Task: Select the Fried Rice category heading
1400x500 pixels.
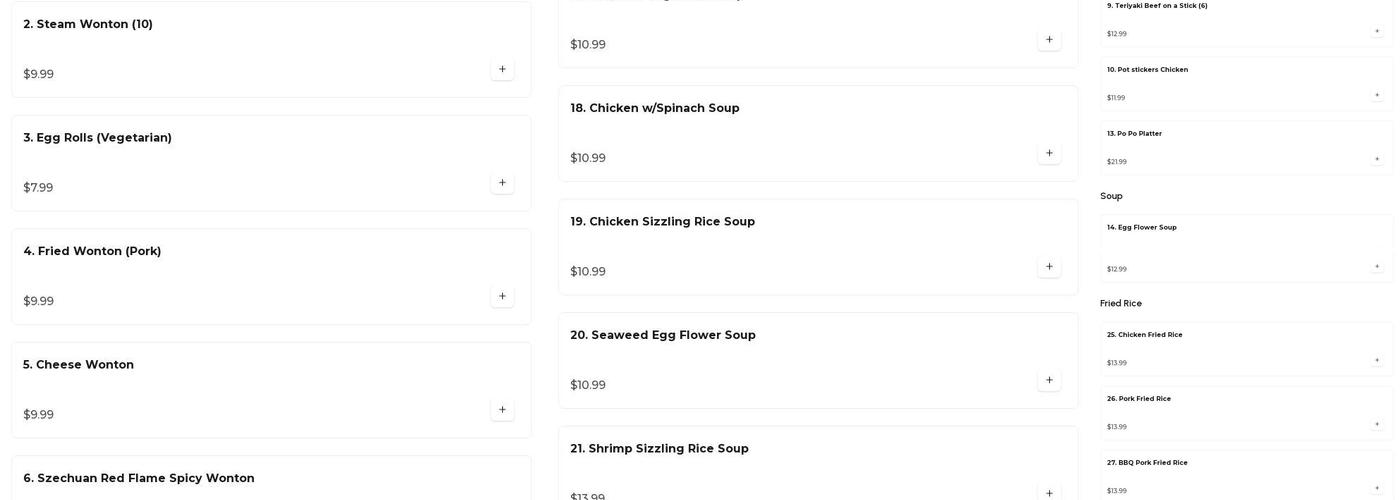Action: click(1121, 303)
